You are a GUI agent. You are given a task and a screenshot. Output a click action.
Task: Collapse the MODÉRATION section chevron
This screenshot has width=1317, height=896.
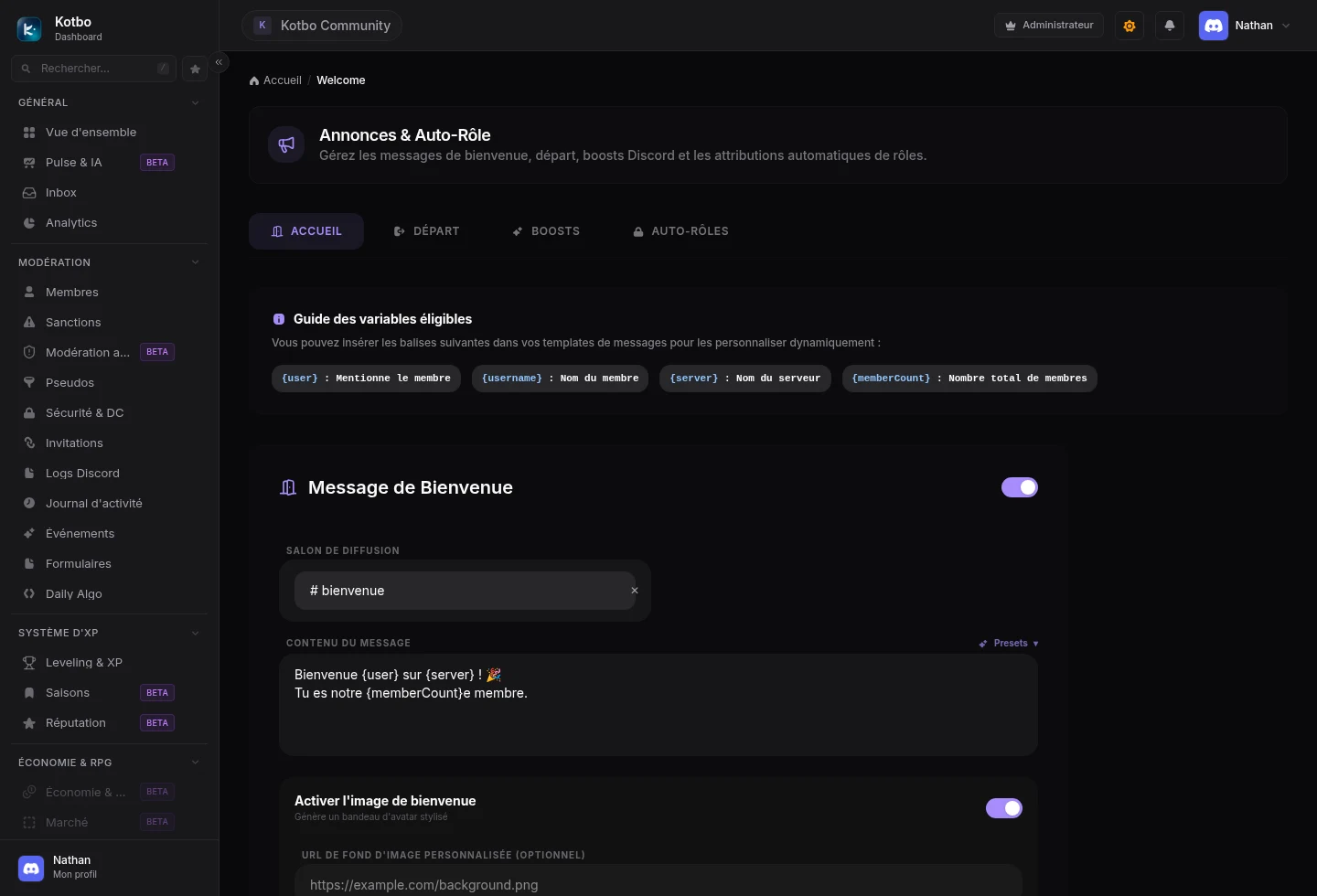pyautogui.click(x=195, y=262)
